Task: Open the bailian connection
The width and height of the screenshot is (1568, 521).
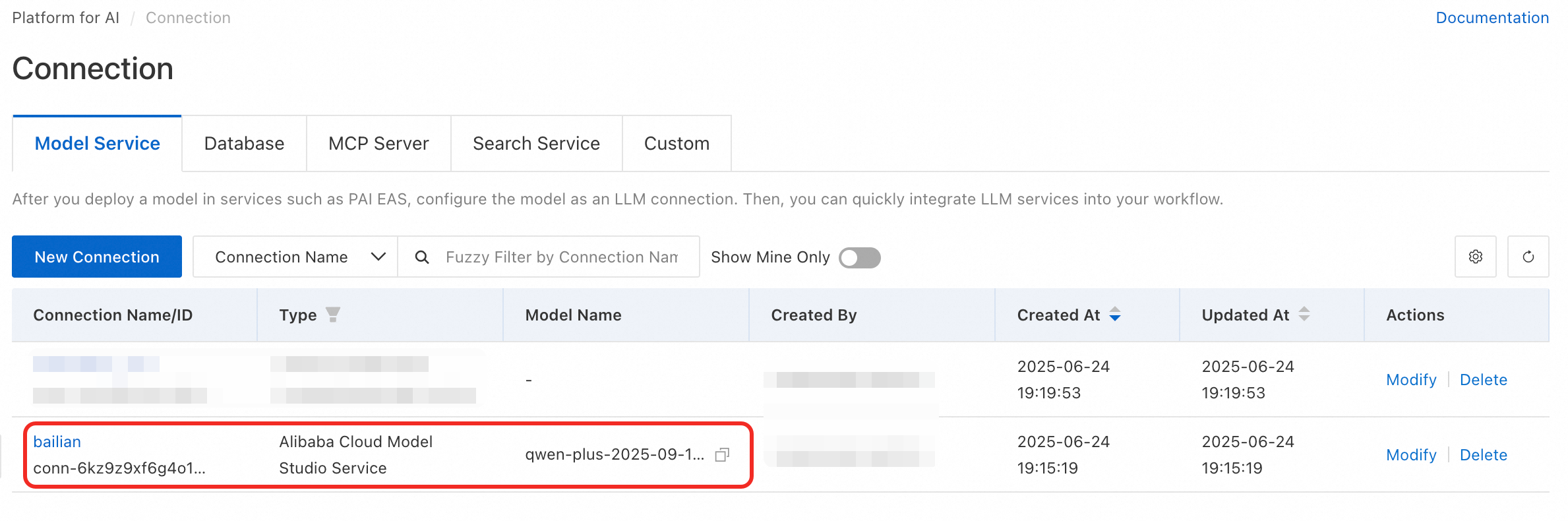Action: [57, 442]
